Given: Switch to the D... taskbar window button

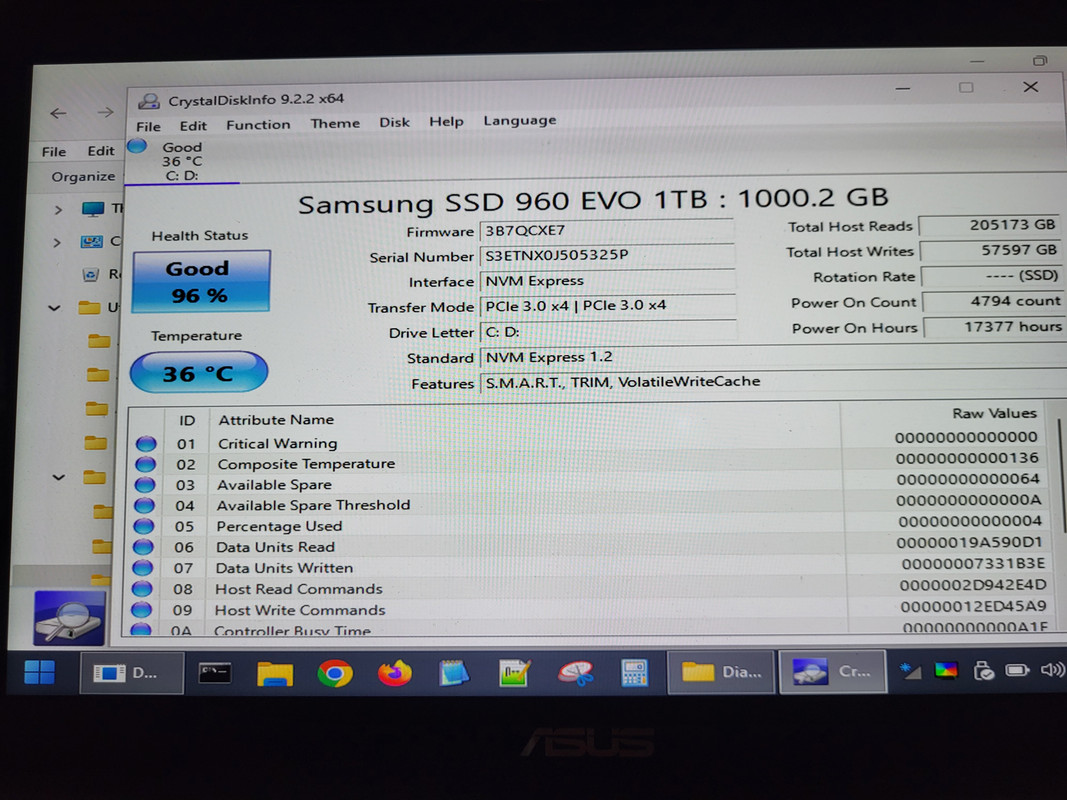Looking at the screenshot, I should pos(132,673).
